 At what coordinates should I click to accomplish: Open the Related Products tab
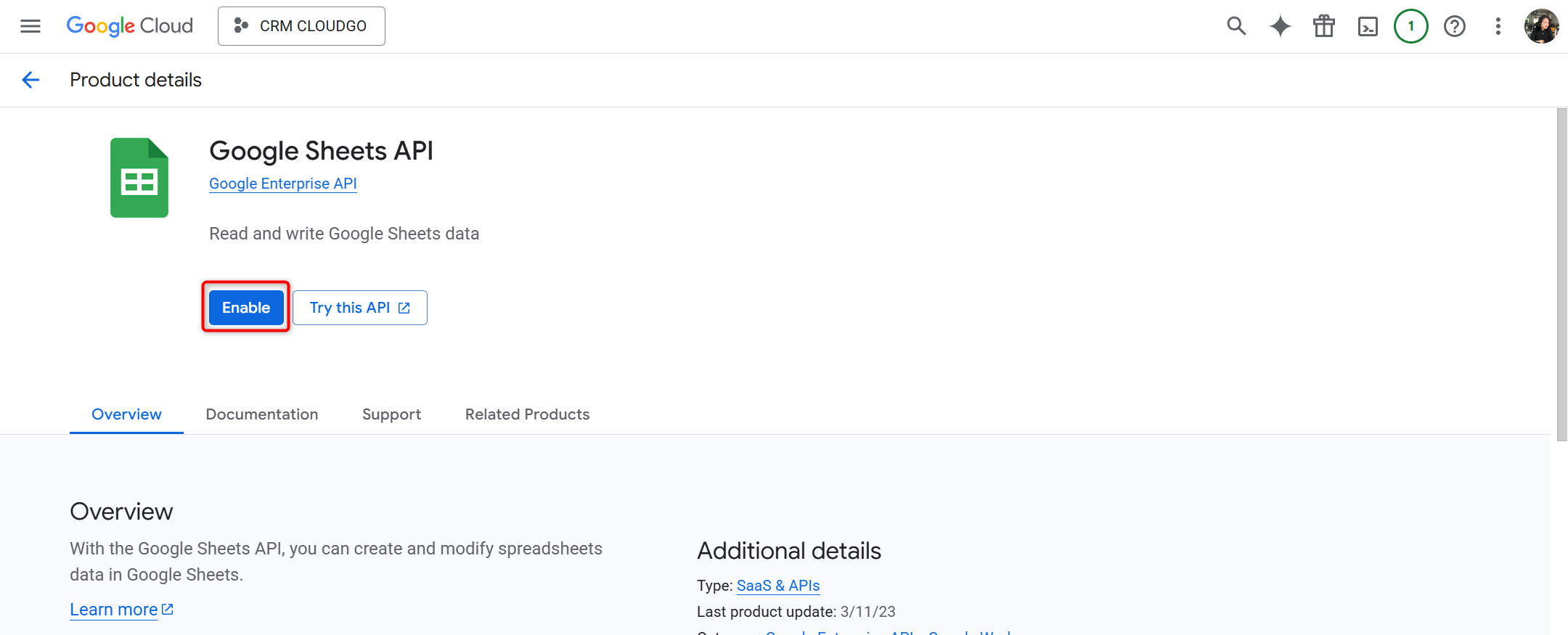tap(527, 414)
